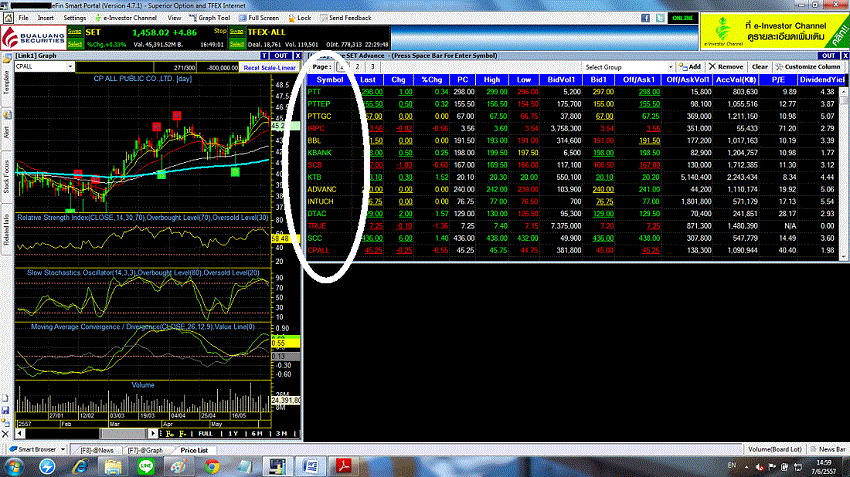Click the Last column header
Screen dimensions: 850x477
(368, 80)
